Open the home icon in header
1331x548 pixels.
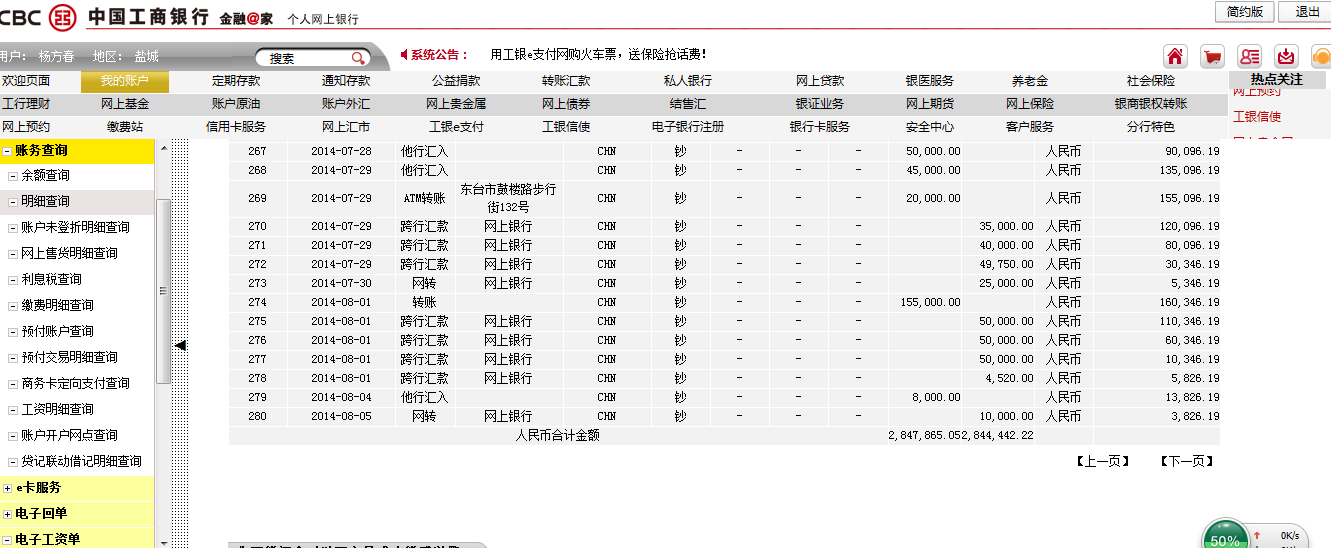coord(1174,56)
